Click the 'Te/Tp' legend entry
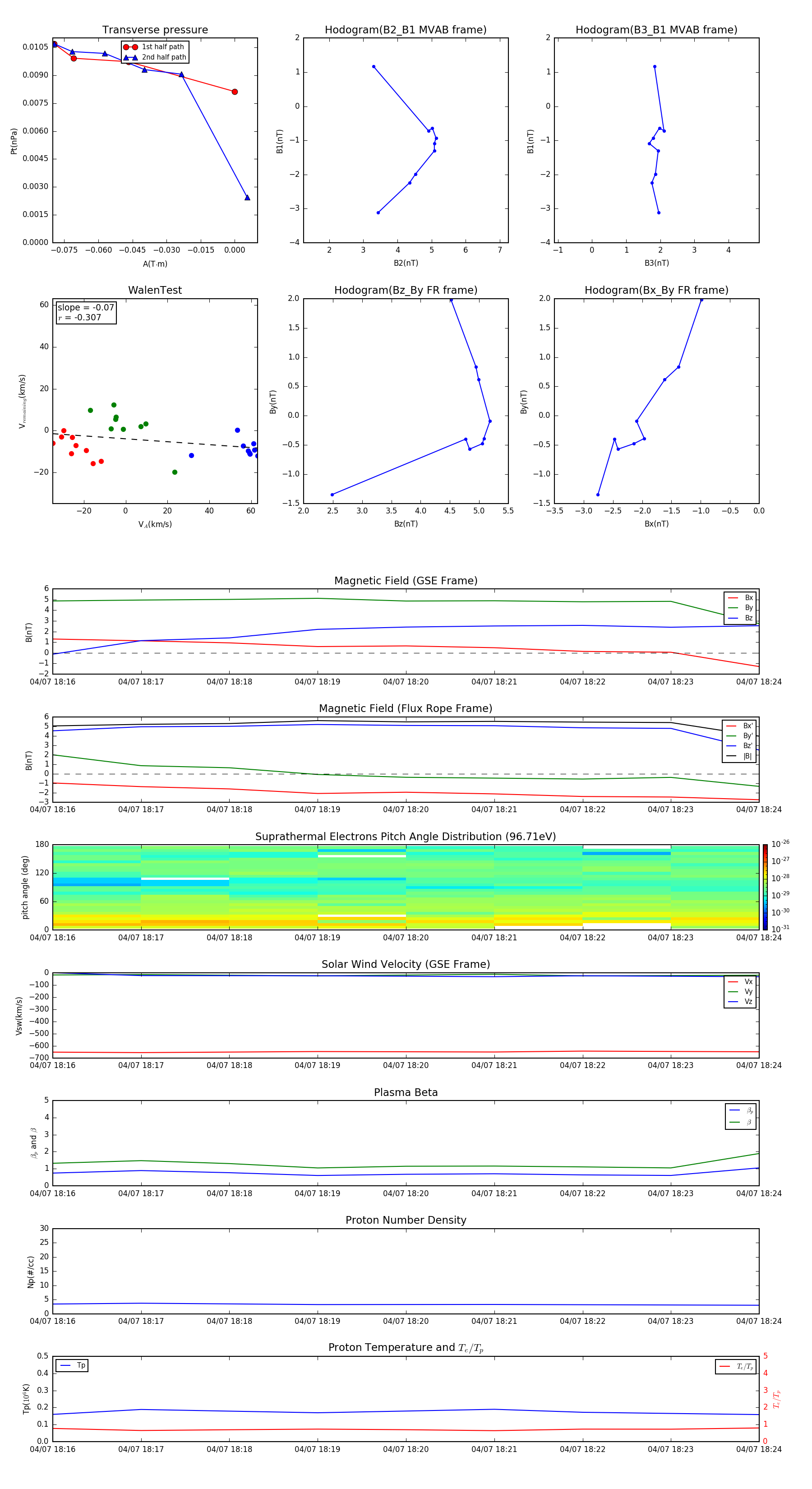 pyautogui.click(x=736, y=1366)
